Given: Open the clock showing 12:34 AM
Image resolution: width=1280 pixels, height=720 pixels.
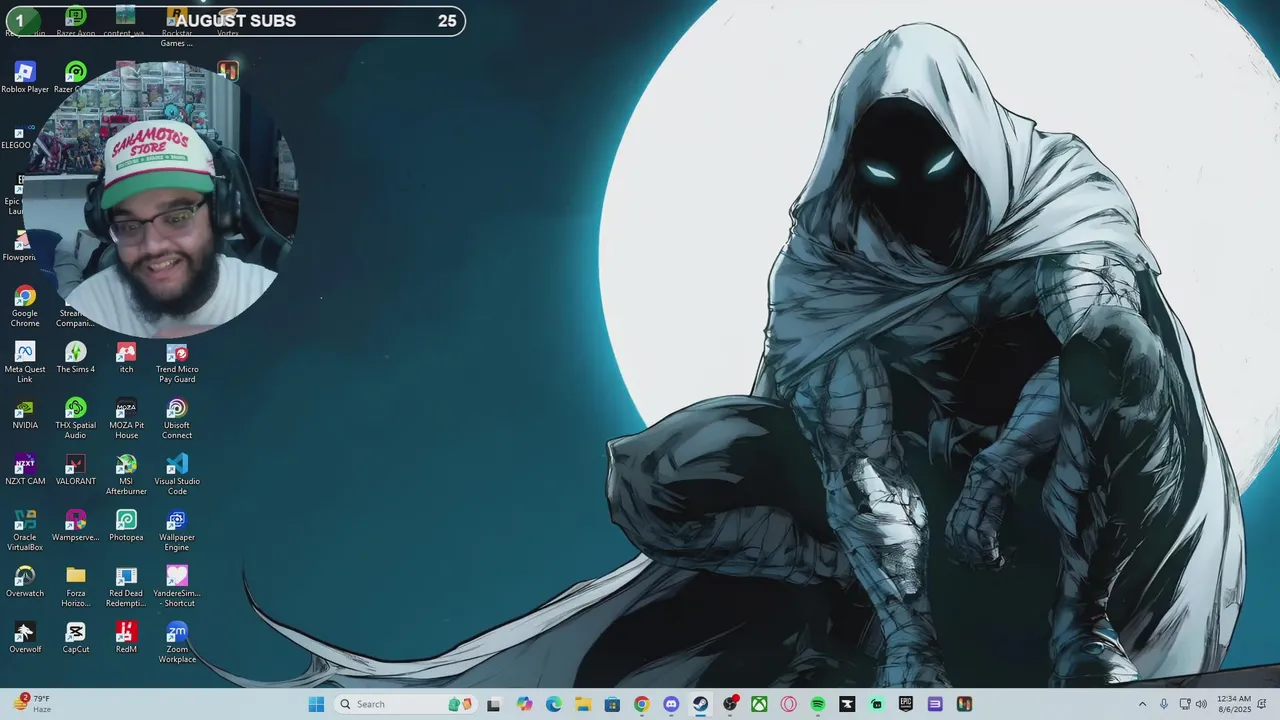Looking at the screenshot, I should [x=1234, y=704].
